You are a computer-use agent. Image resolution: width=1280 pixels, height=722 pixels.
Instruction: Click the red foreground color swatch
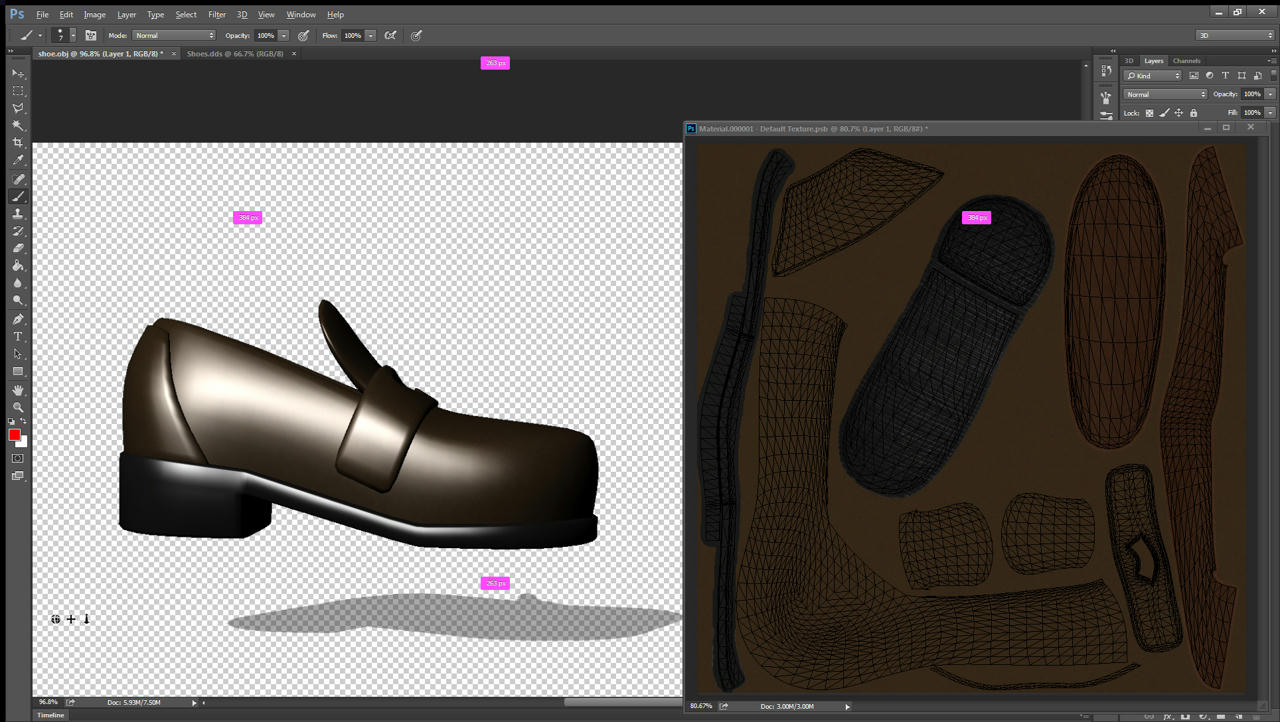tap(15, 434)
